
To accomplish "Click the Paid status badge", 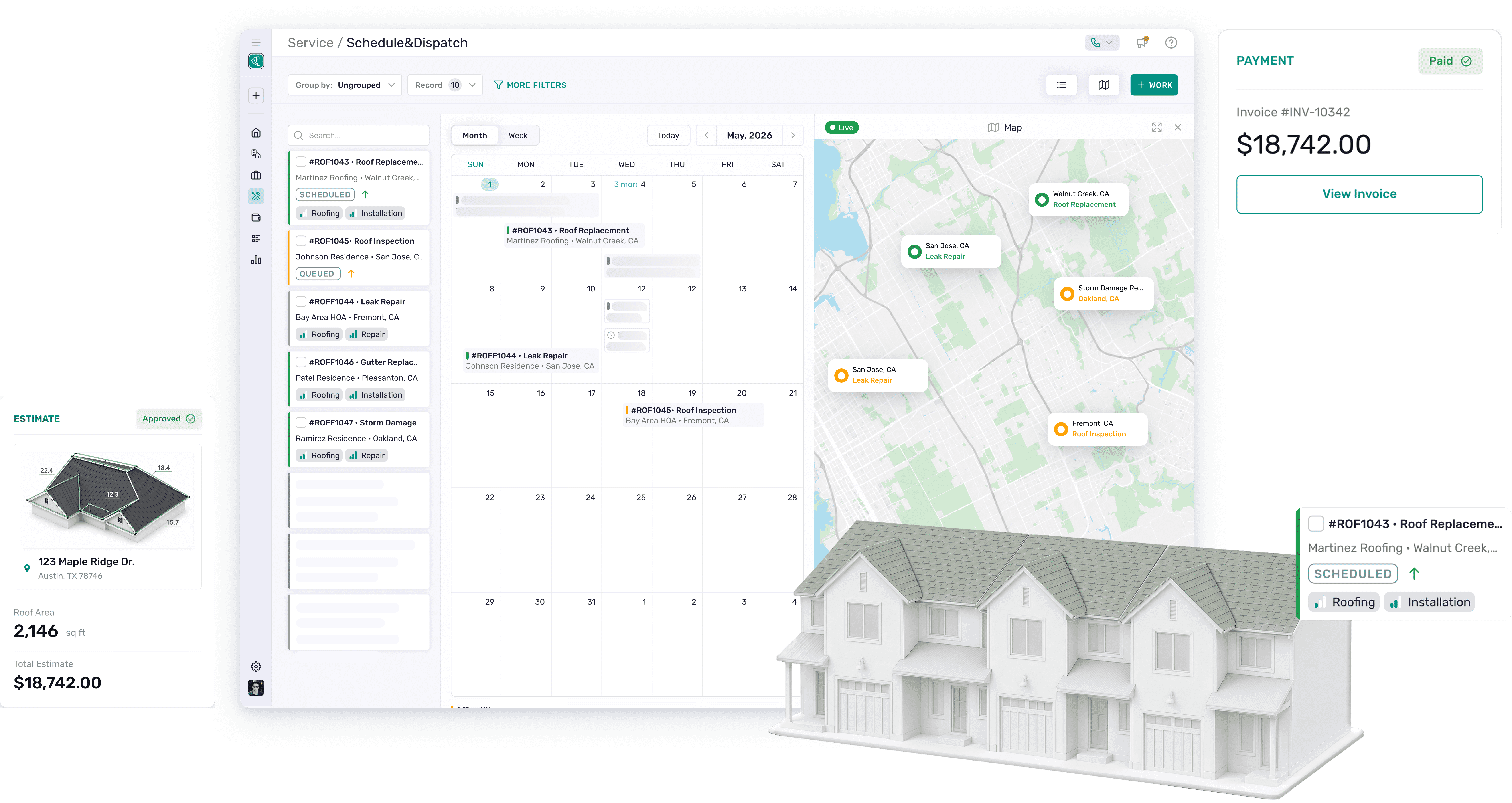I will point(1450,61).
